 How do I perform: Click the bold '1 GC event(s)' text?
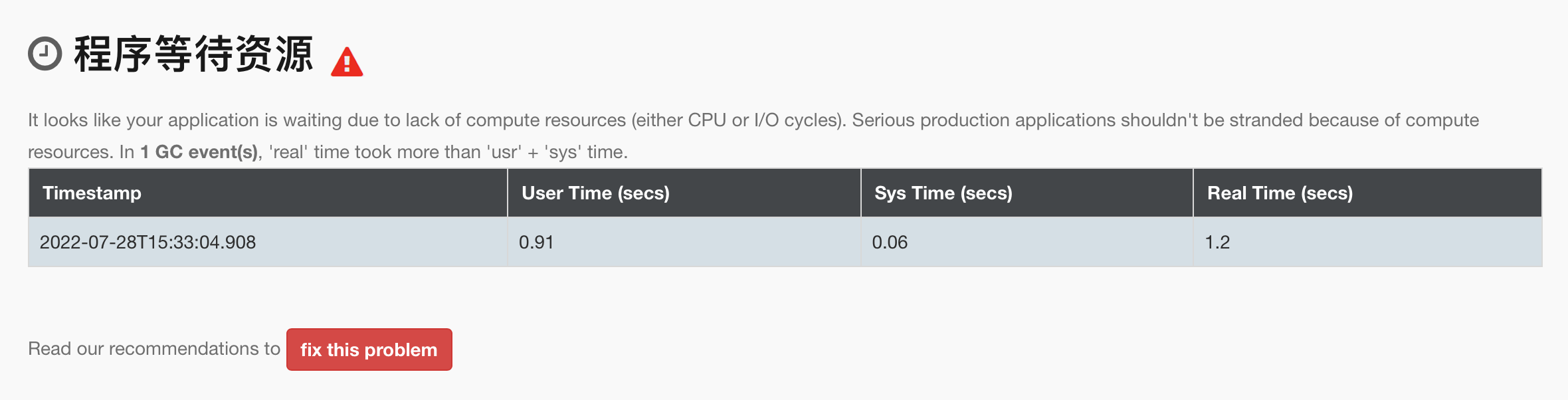coord(199,152)
